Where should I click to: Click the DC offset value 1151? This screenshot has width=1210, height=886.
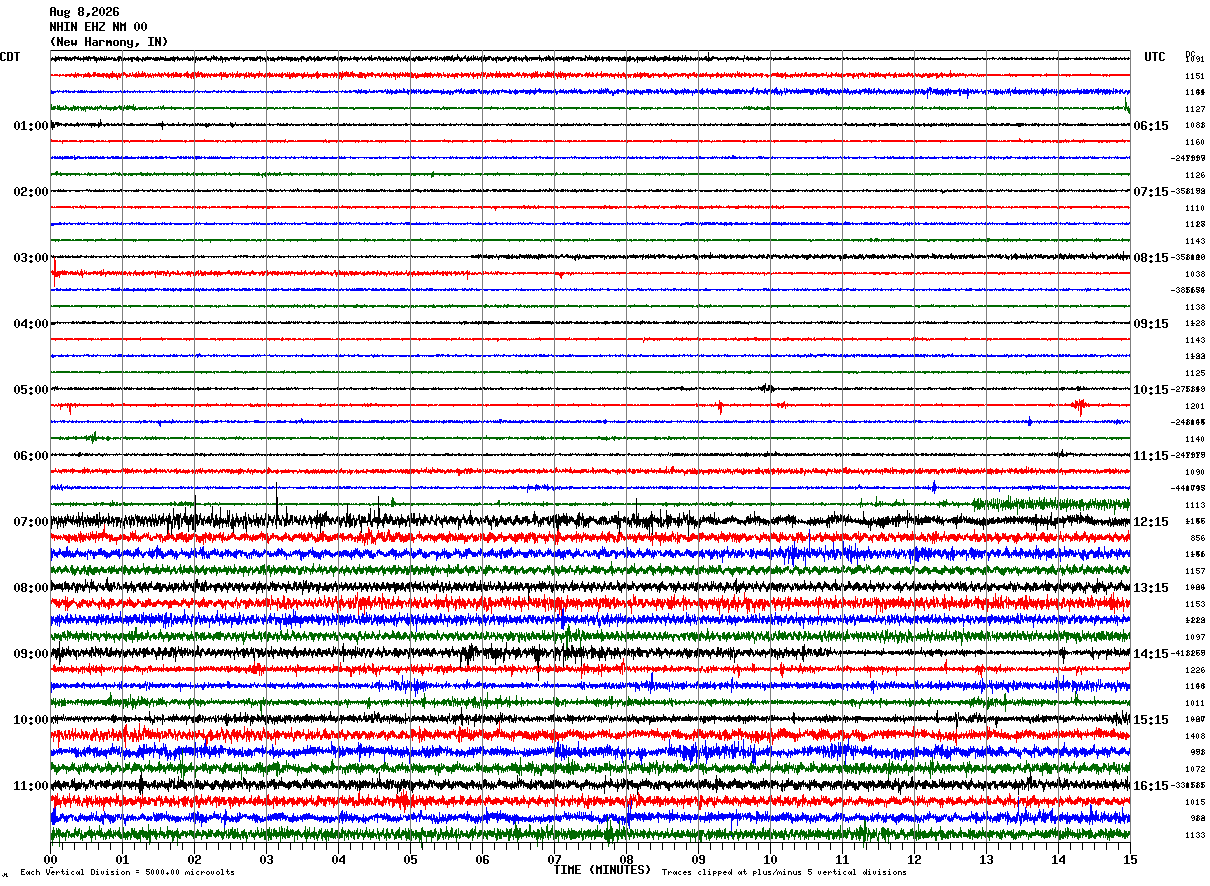click(x=1194, y=76)
